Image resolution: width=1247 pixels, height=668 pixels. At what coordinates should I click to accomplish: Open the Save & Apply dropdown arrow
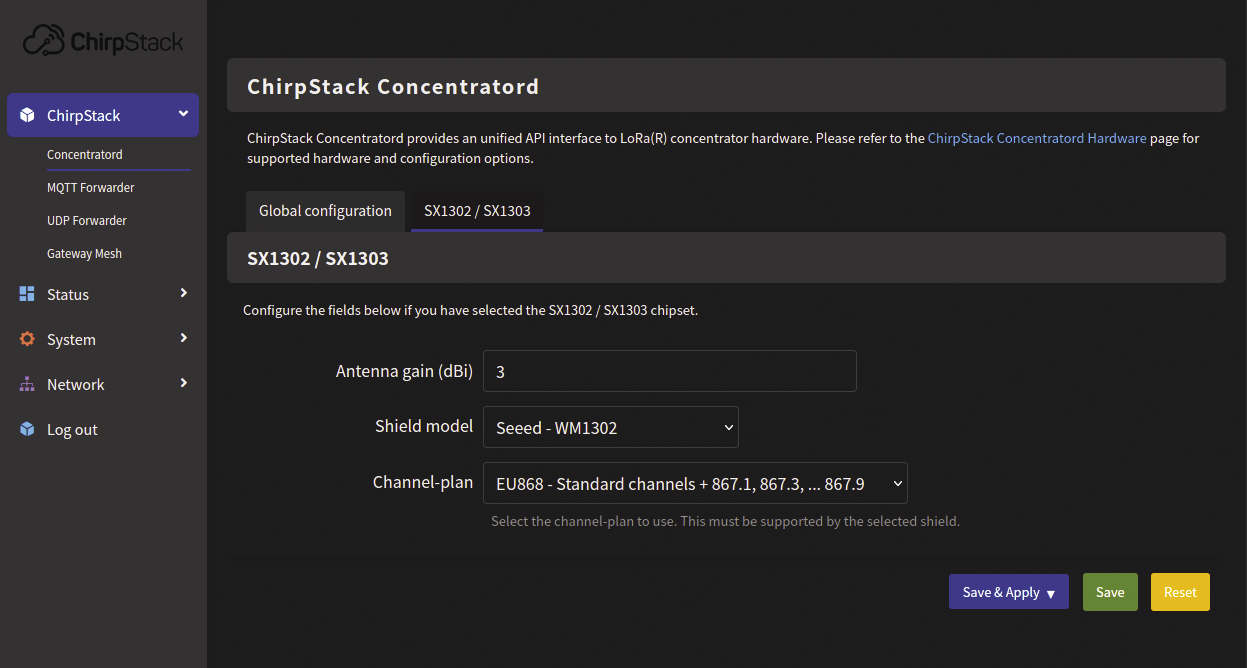[1051, 593]
